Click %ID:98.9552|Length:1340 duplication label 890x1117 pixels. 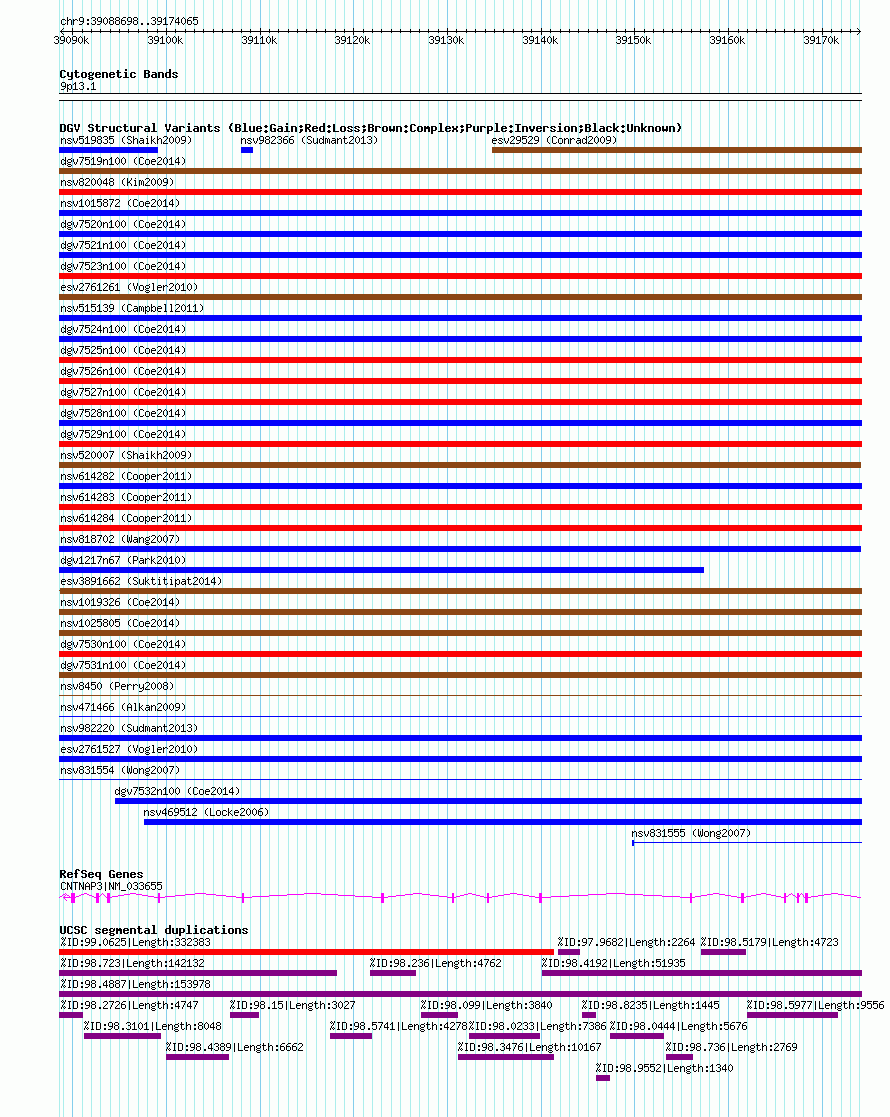tap(665, 1069)
